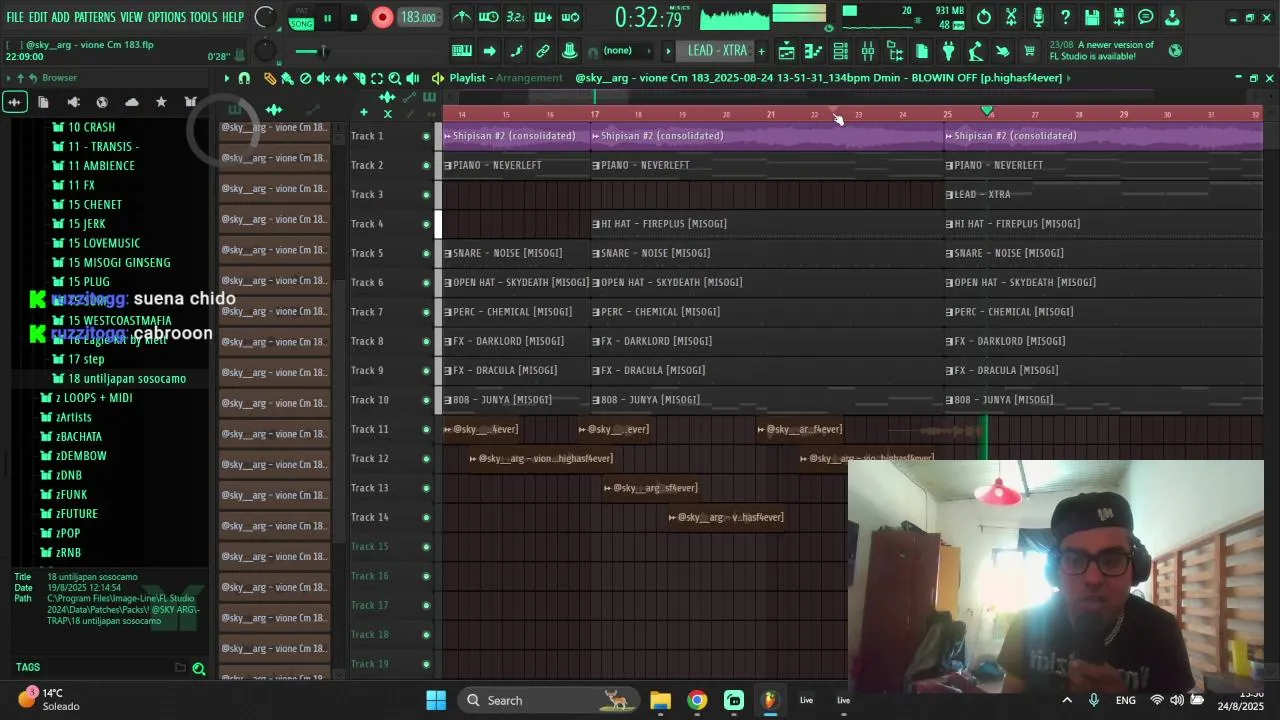Open the VIEW menu
This screenshot has width=1280, height=720.
[x=132, y=17]
